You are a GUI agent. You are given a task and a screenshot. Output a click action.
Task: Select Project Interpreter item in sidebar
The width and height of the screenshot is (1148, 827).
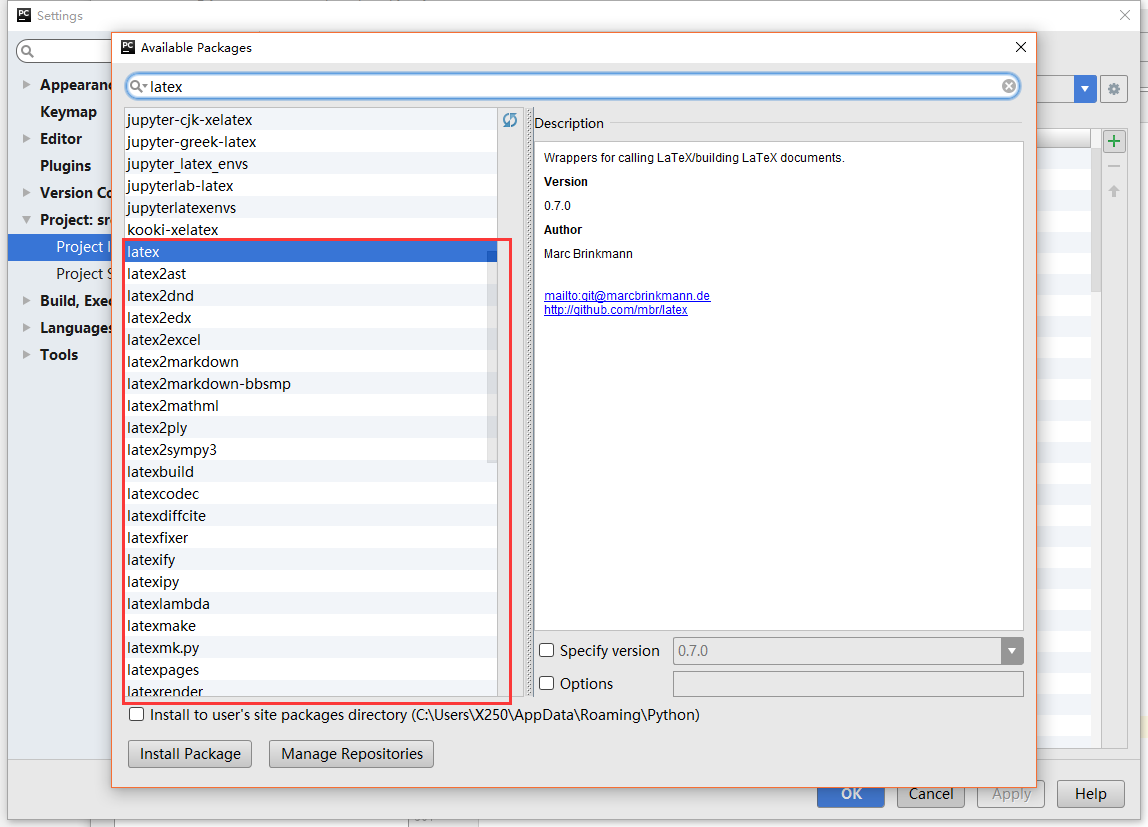[x=60, y=247]
